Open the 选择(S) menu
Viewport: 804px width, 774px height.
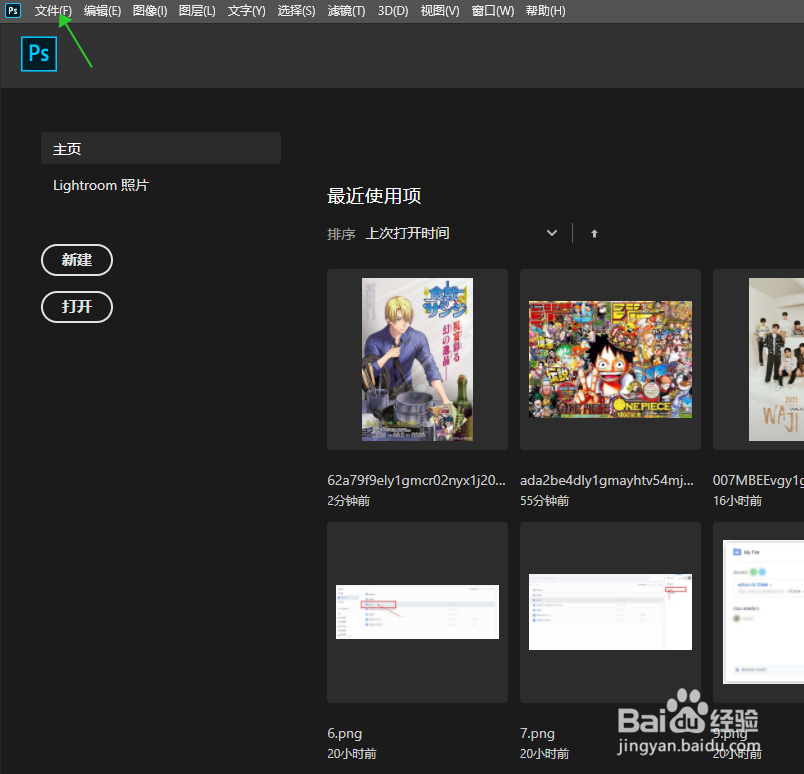(x=296, y=11)
